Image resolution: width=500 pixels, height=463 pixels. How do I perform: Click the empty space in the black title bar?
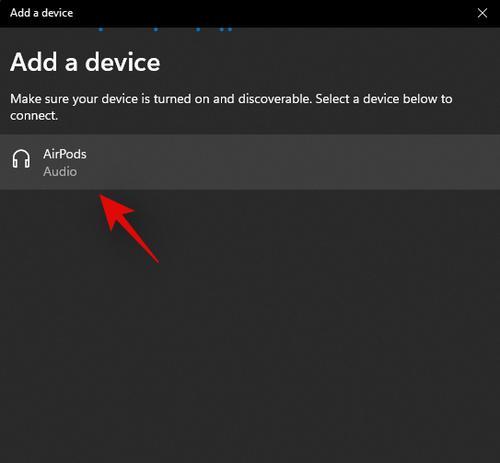(x=273, y=13)
